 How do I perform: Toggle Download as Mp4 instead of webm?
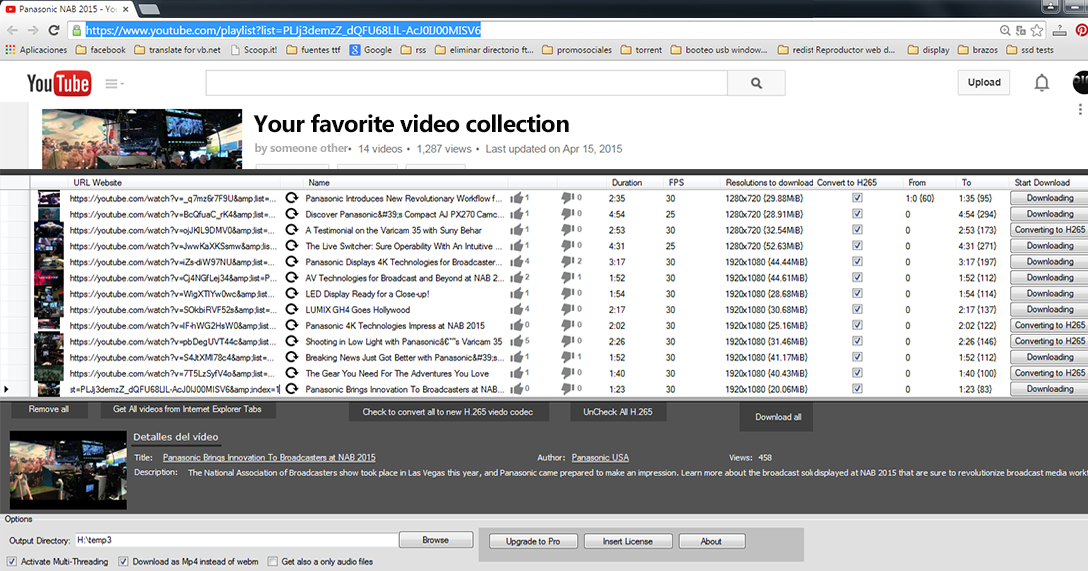tap(123, 561)
